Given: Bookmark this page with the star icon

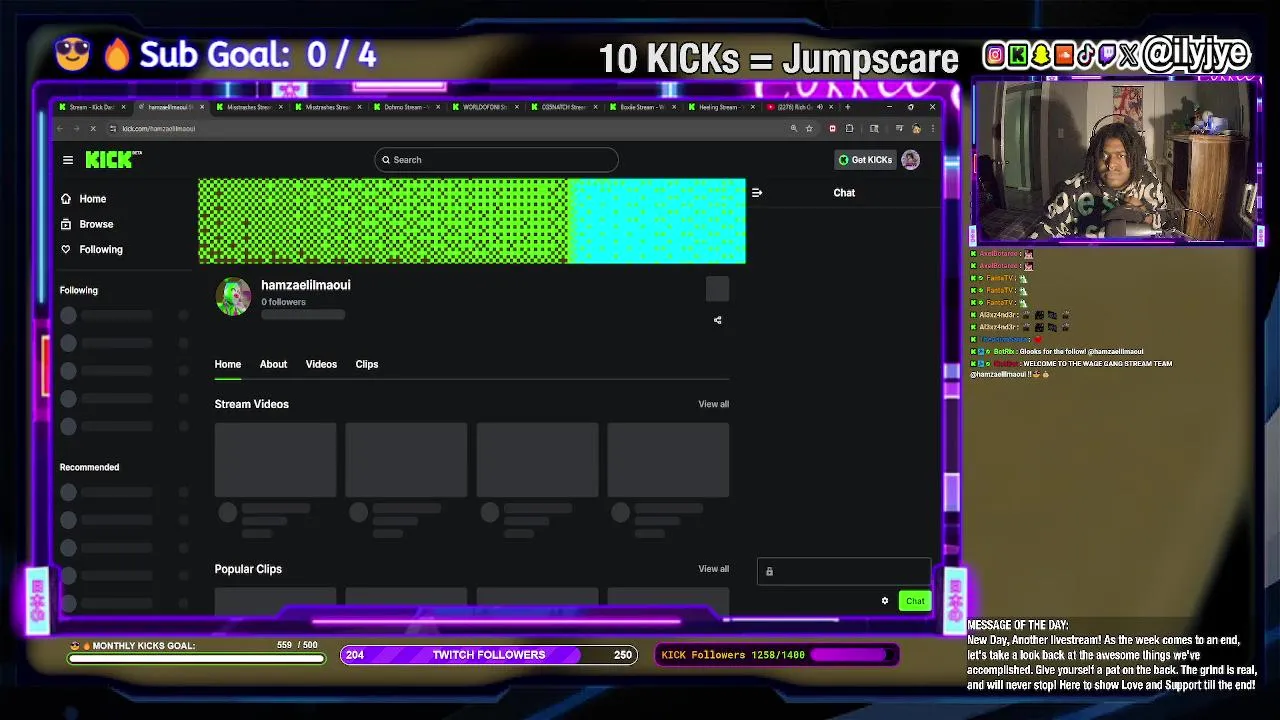Looking at the screenshot, I should 809,128.
